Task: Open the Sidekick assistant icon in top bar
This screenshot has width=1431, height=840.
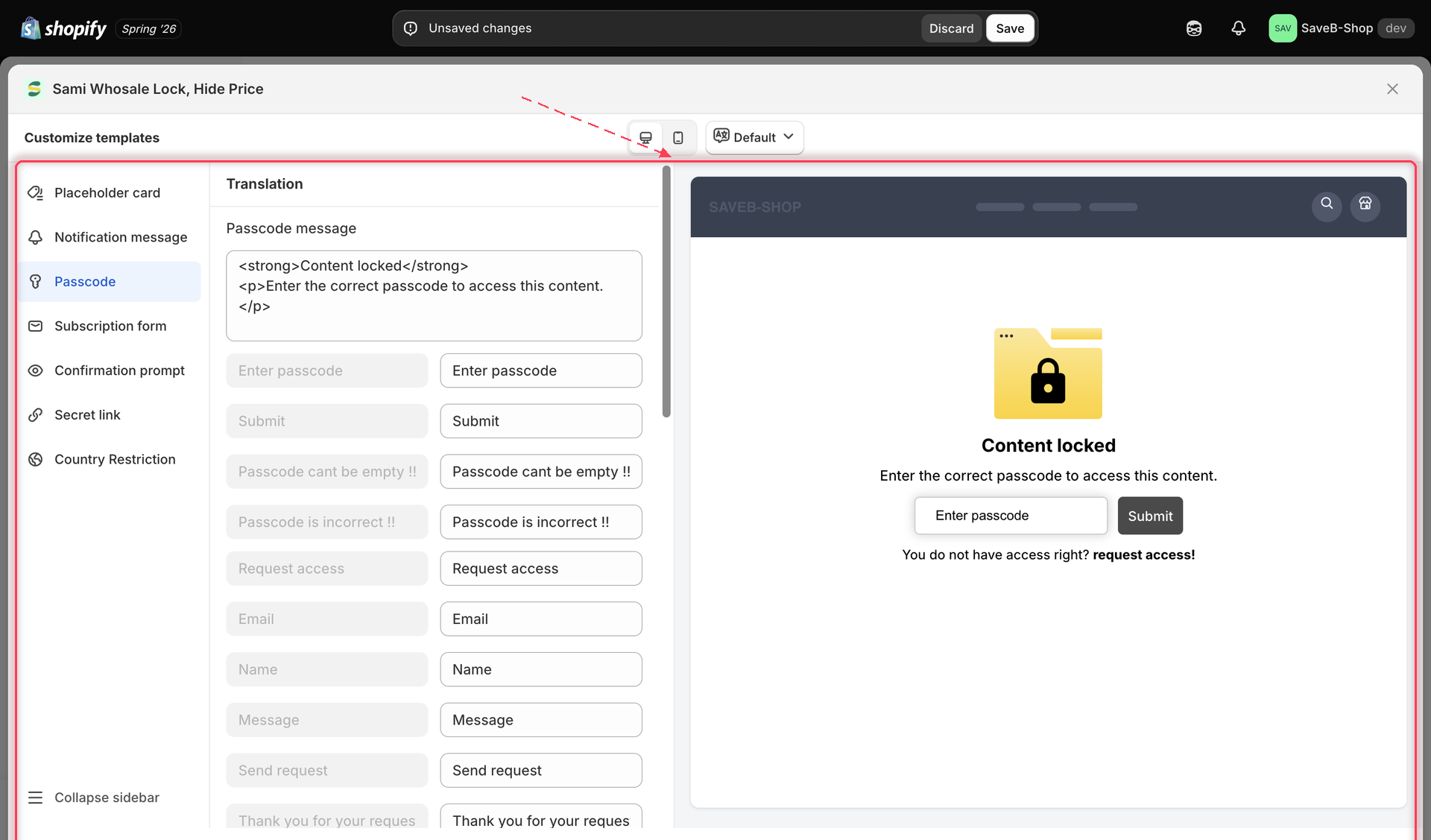Action: click(x=1194, y=28)
